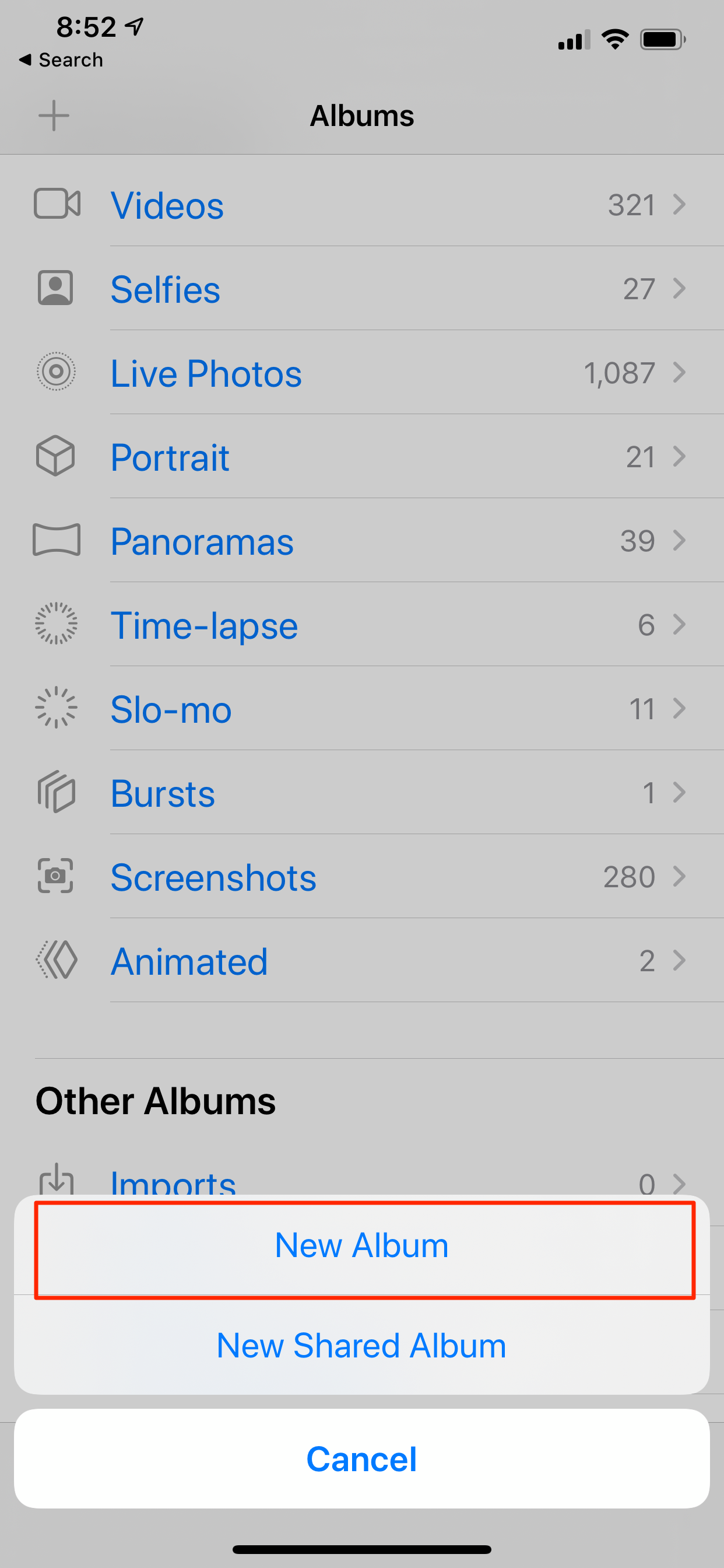Expand the Videos row chevron
The height and width of the screenshot is (1568, 724).
[x=679, y=204]
